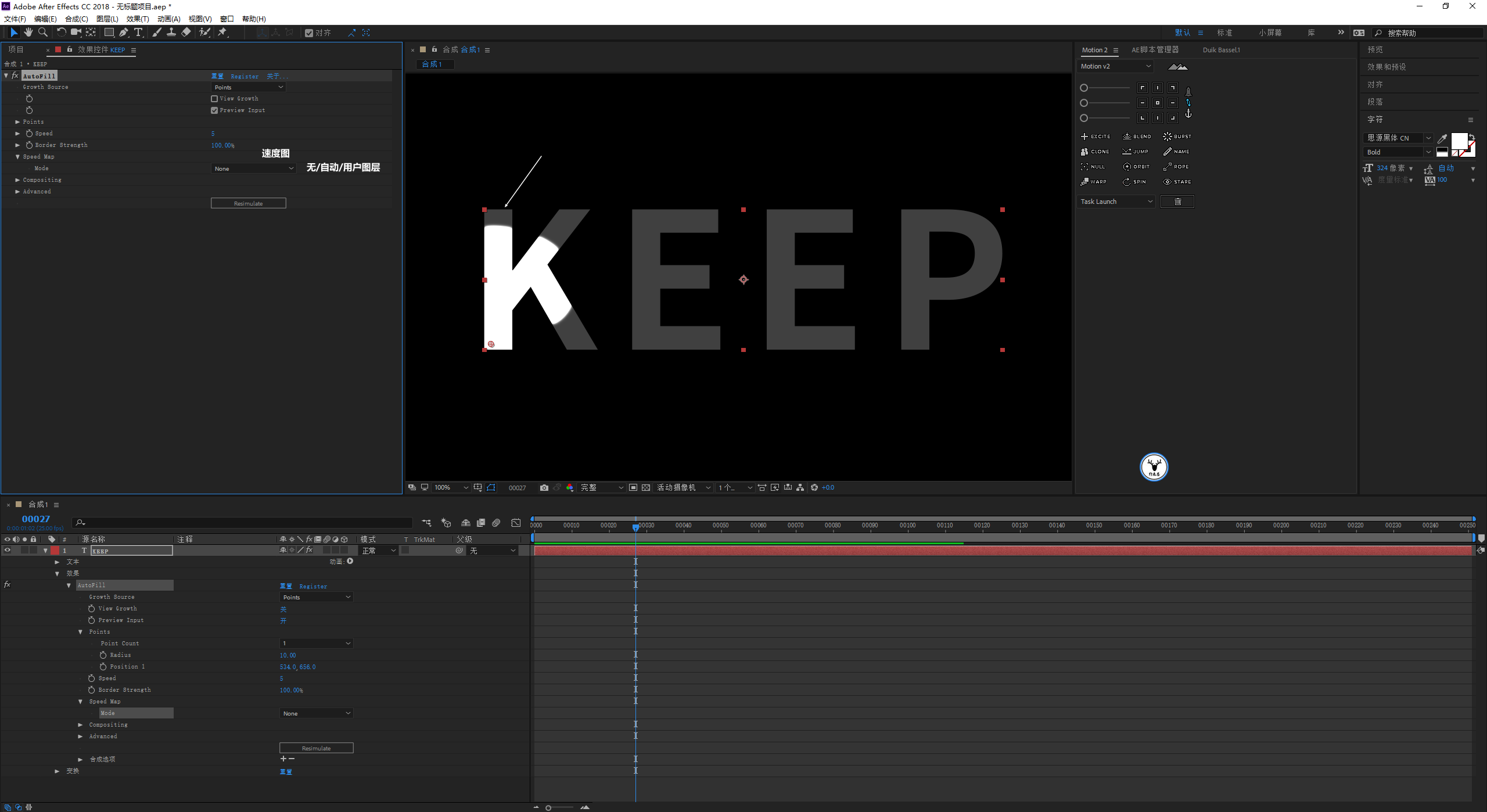This screenshot has width=1487, height=812.
Task: Select the Zoom magnifier tool
Action: click(42, 33)
